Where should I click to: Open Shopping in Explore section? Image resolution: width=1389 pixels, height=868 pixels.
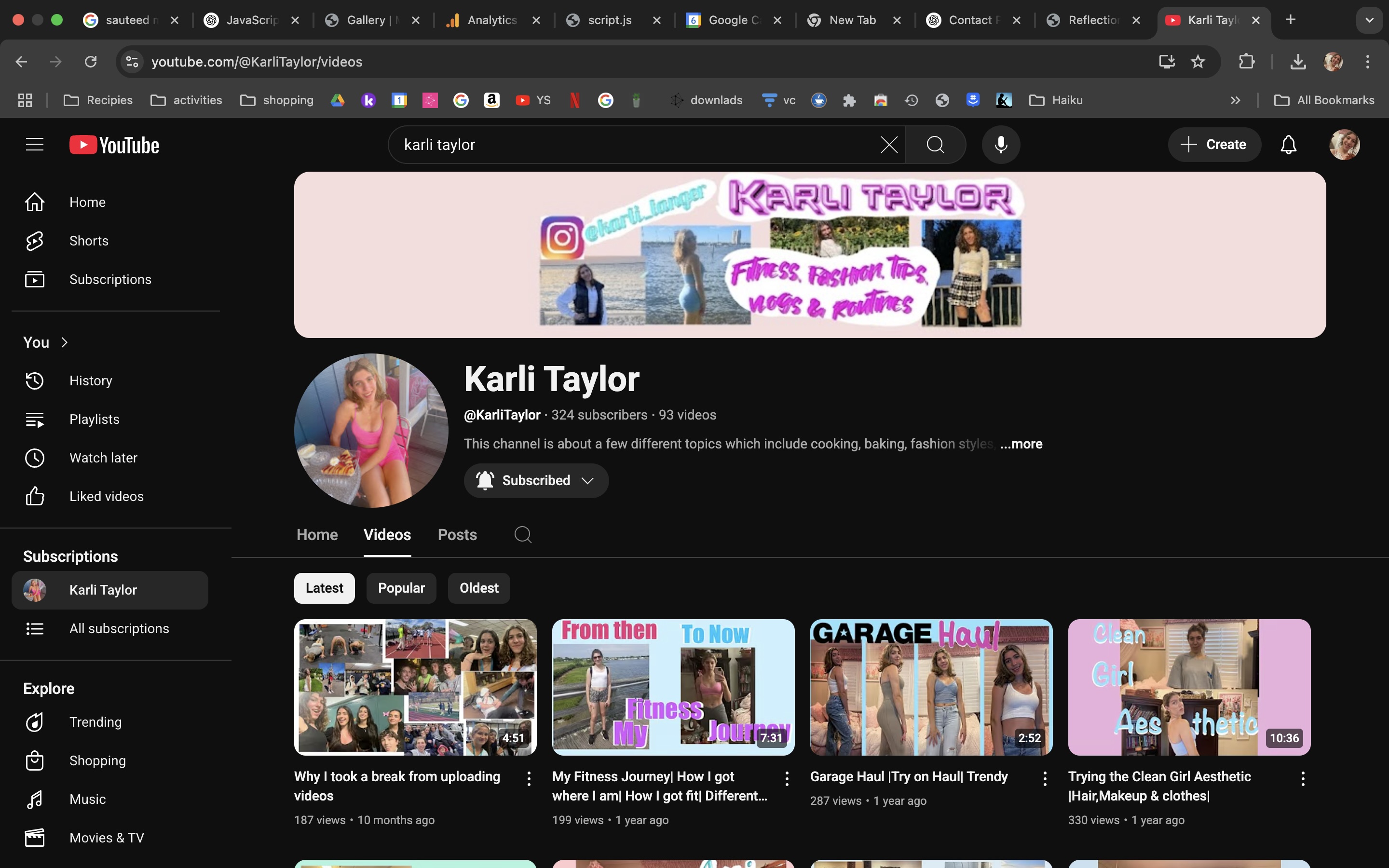point(110,760)
